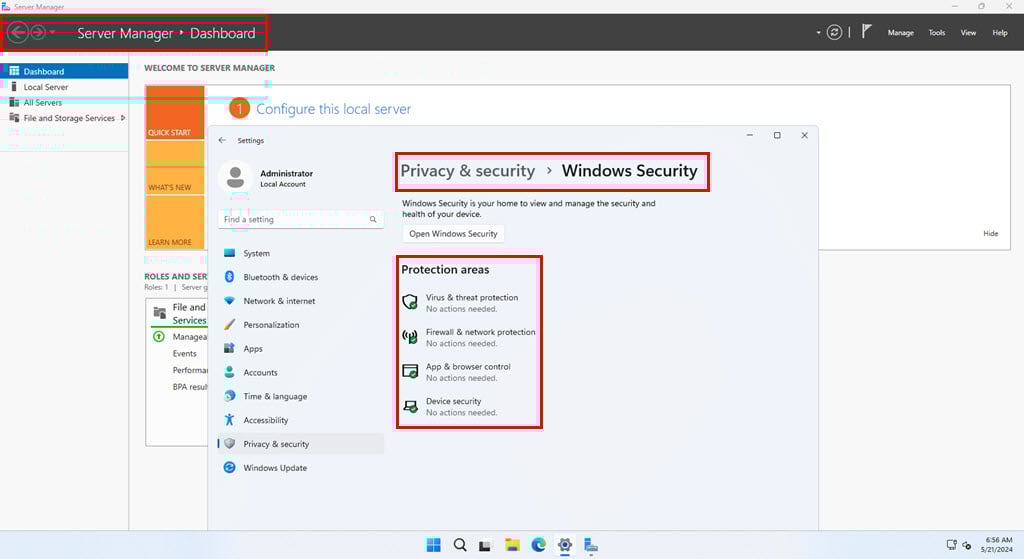Click the Open Windows Security button
1024x559 pixels.
point(453,234)
